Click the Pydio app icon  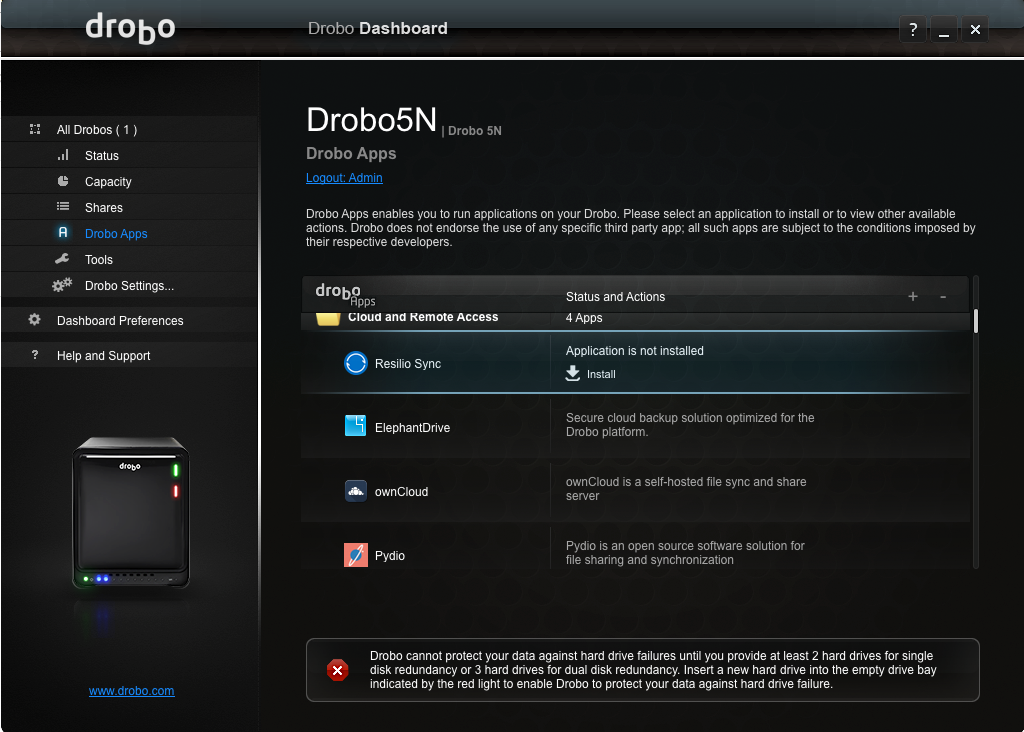coord(356,555)
